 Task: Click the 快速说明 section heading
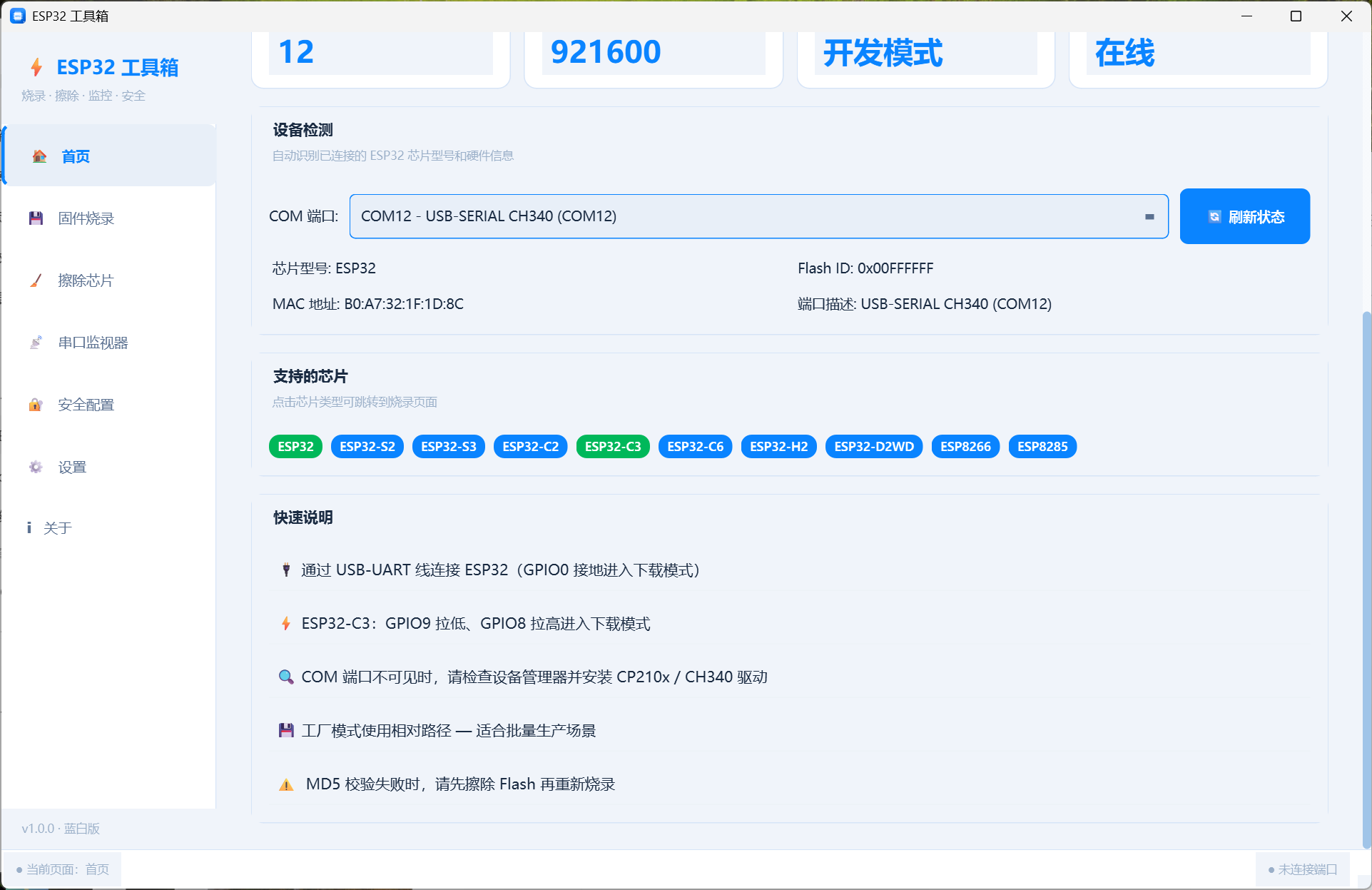(x=303, y=517)
